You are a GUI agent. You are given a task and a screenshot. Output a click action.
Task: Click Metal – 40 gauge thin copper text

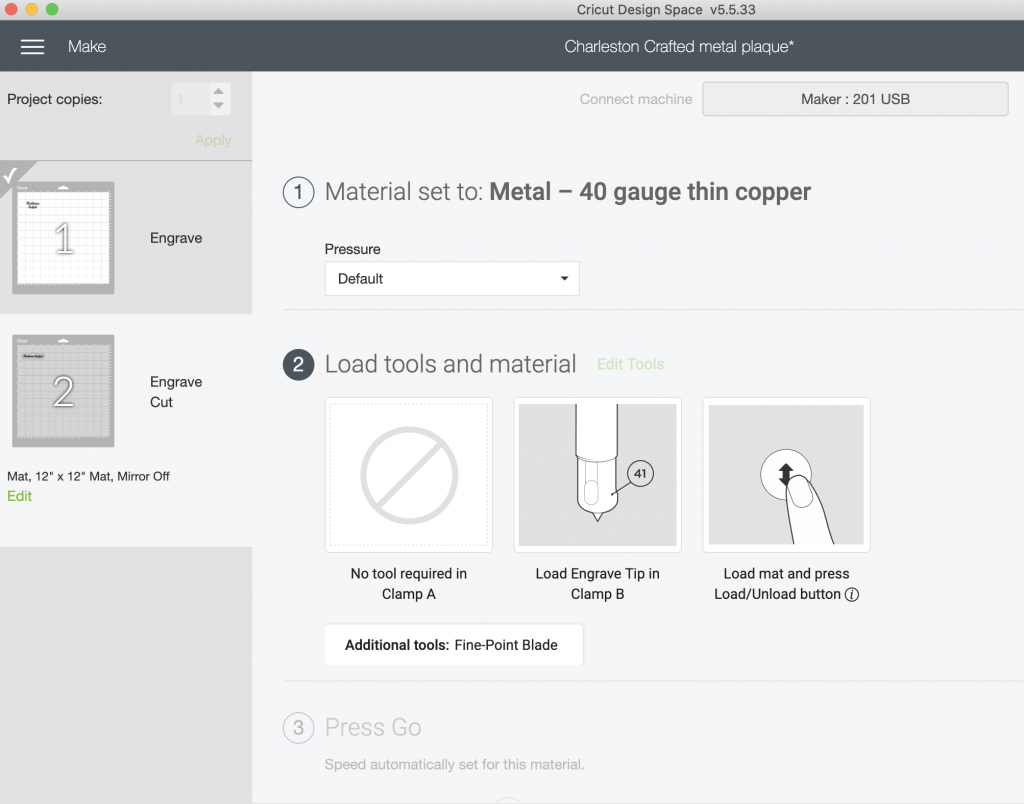pyautogui.click(x=650, y=192)
